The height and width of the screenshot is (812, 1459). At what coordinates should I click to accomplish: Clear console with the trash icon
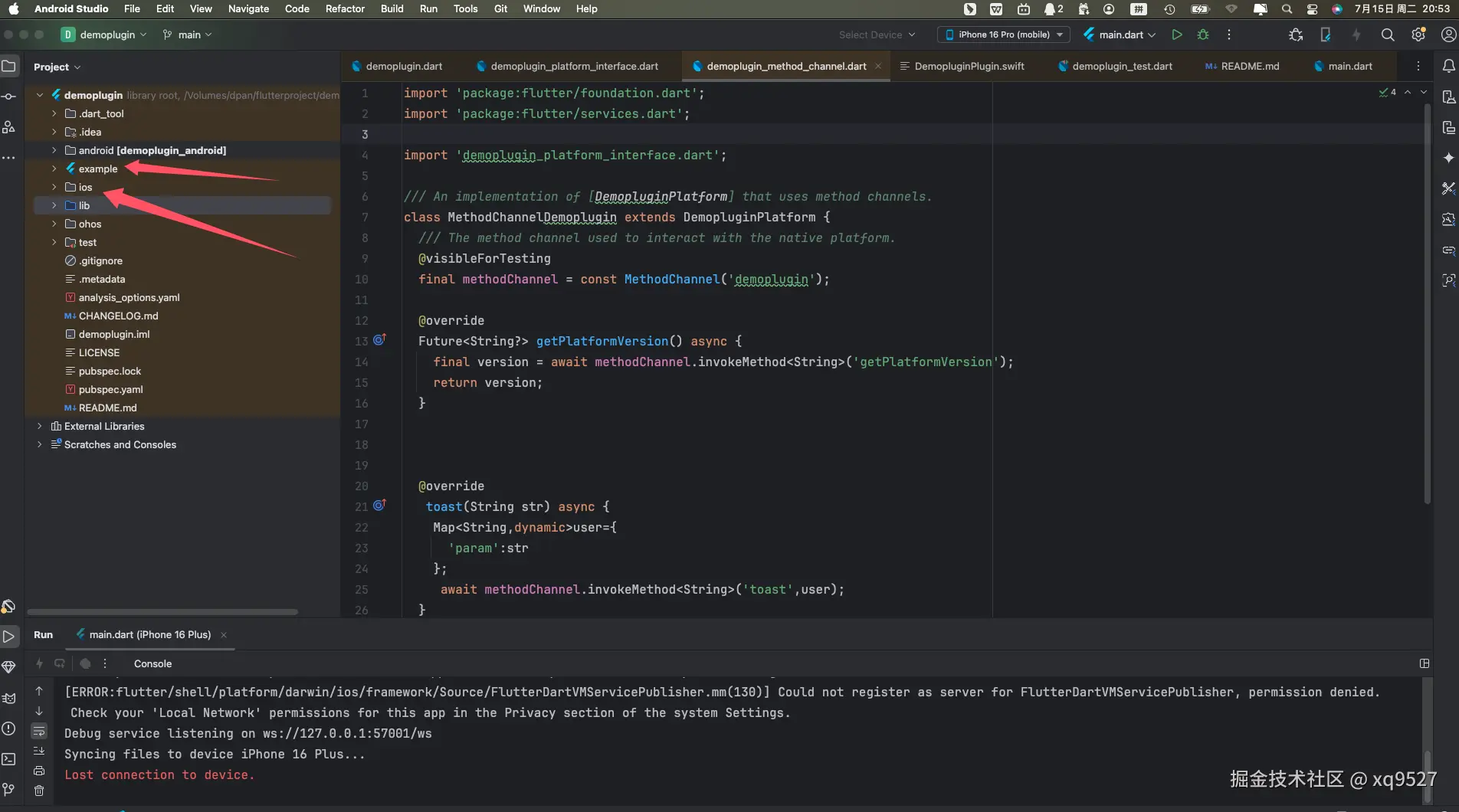[x=39, y=791]
